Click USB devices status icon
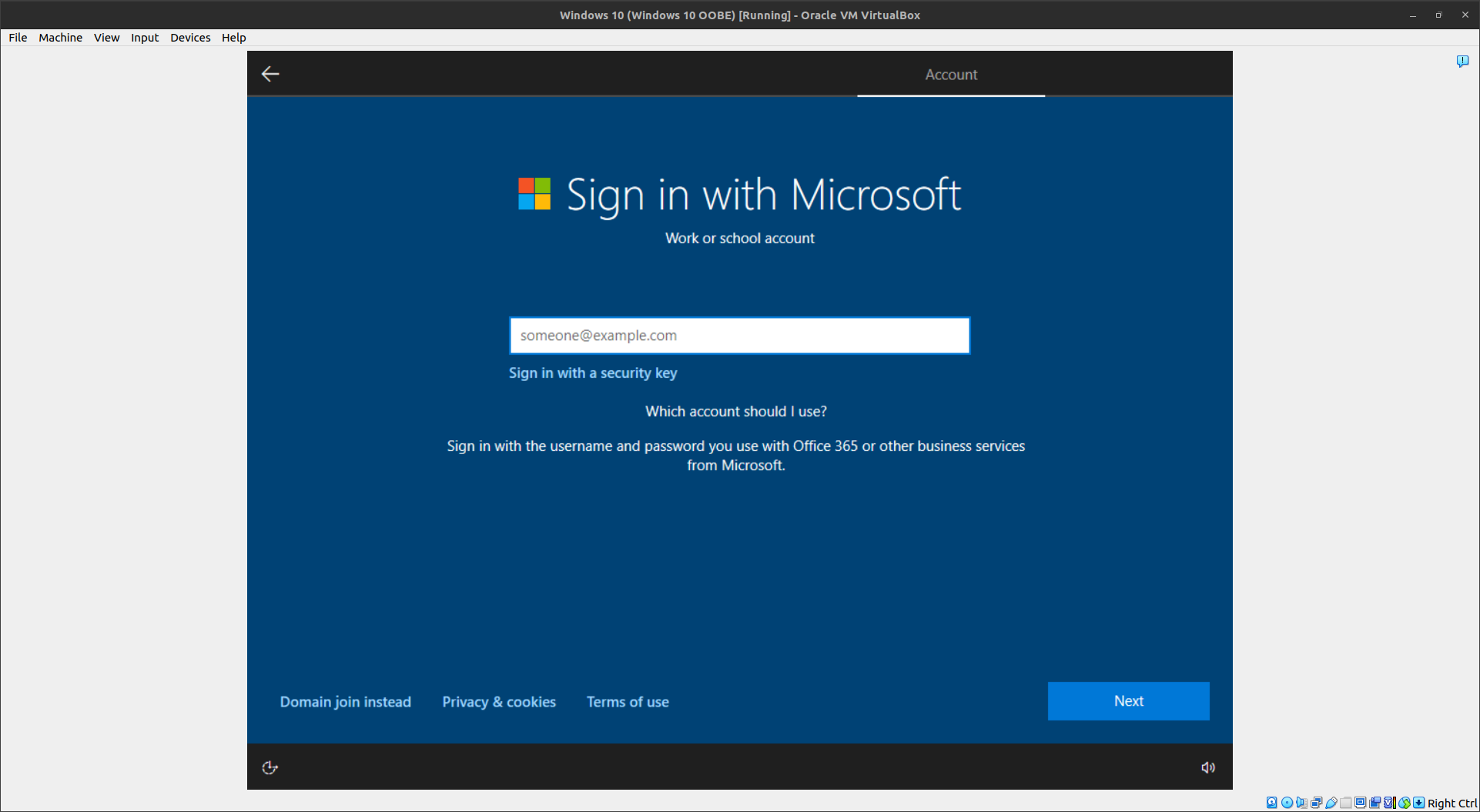The width and height of the screenshot is (1480, 812). (1331, 803)
